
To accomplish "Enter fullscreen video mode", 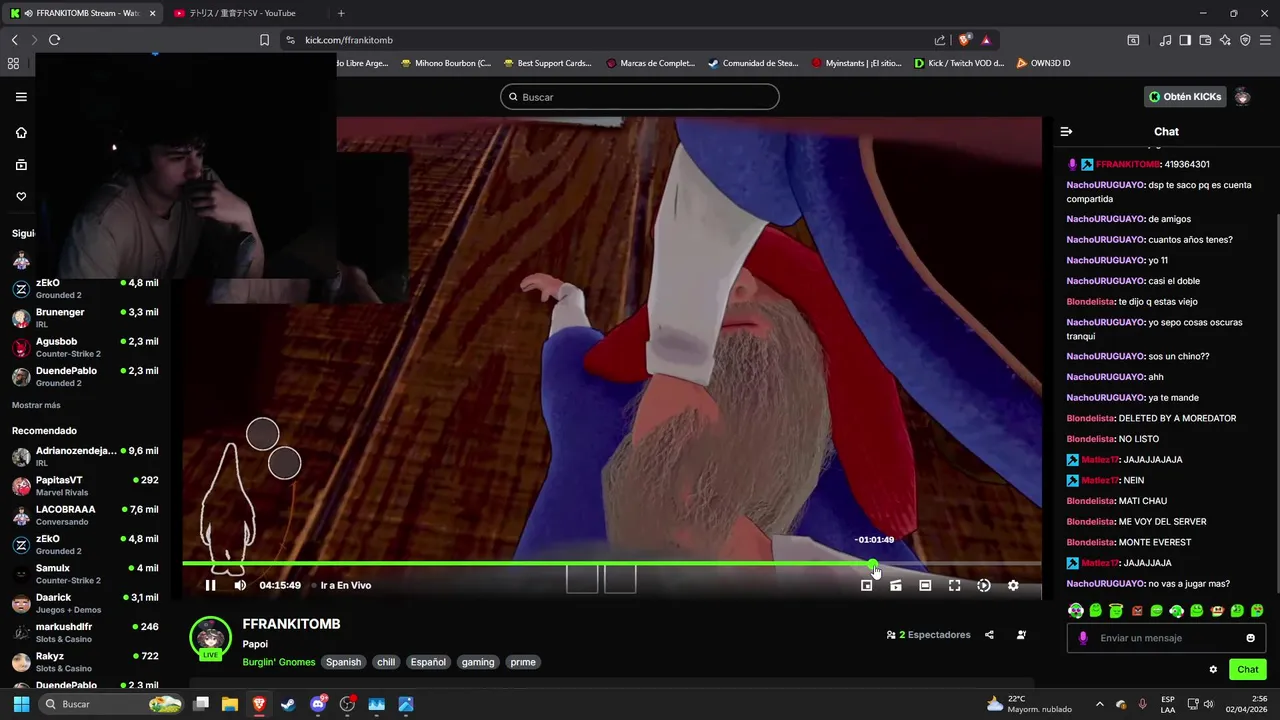I will click(955, 585).
